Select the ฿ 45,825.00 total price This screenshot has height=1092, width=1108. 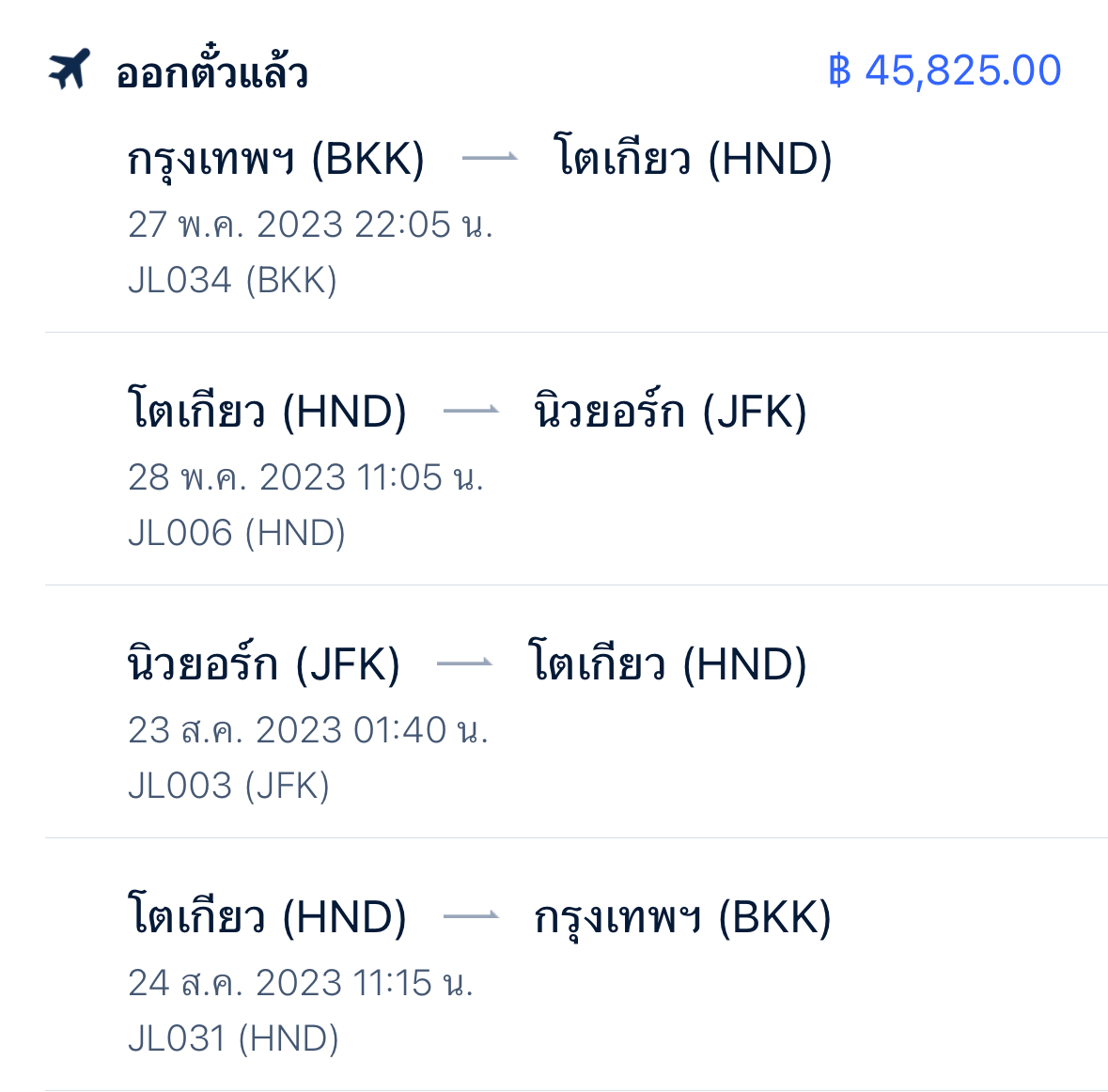click(x=944, y=70)
